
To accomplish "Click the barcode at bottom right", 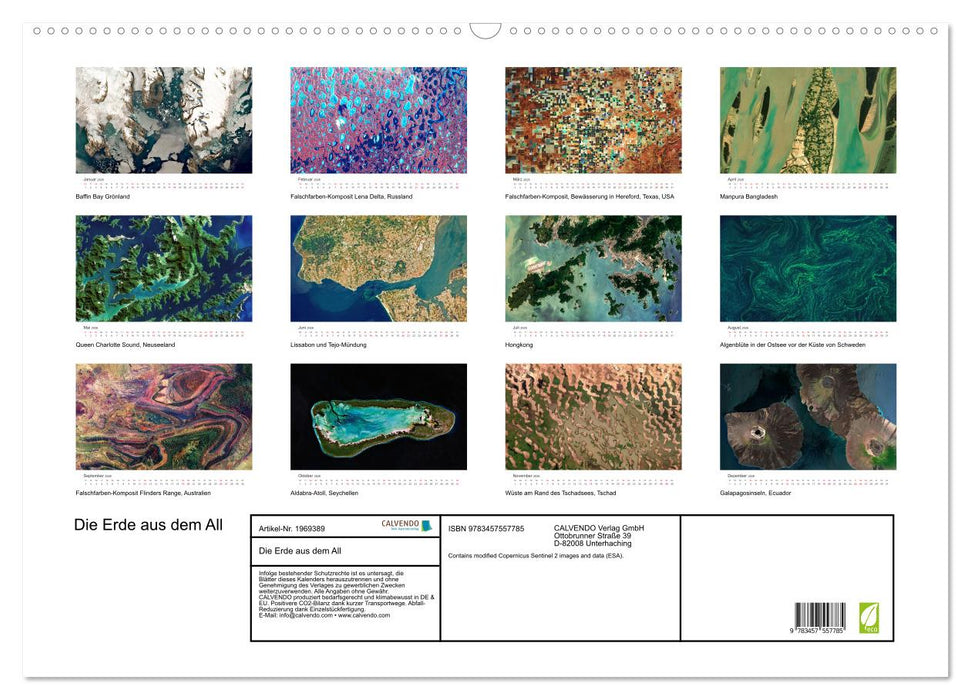I will coord(820,618).
